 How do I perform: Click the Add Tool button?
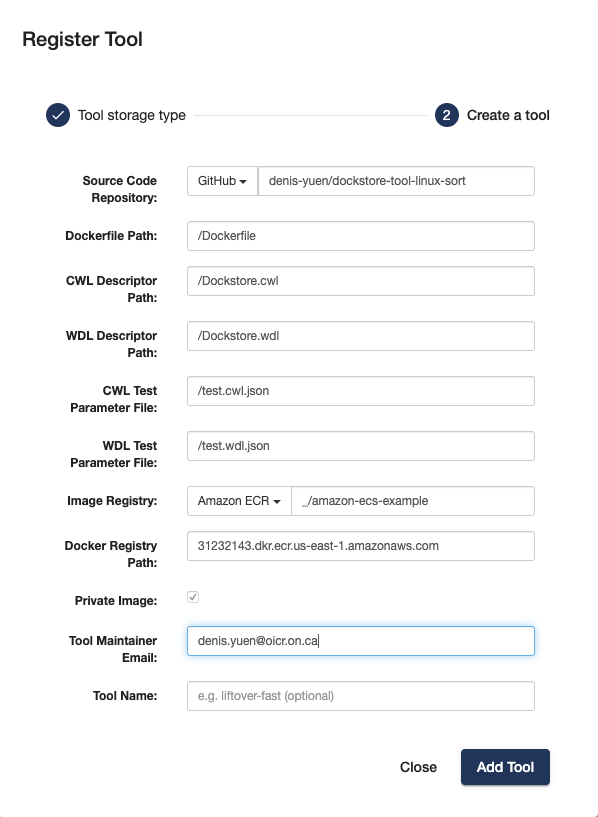point(505,766)
